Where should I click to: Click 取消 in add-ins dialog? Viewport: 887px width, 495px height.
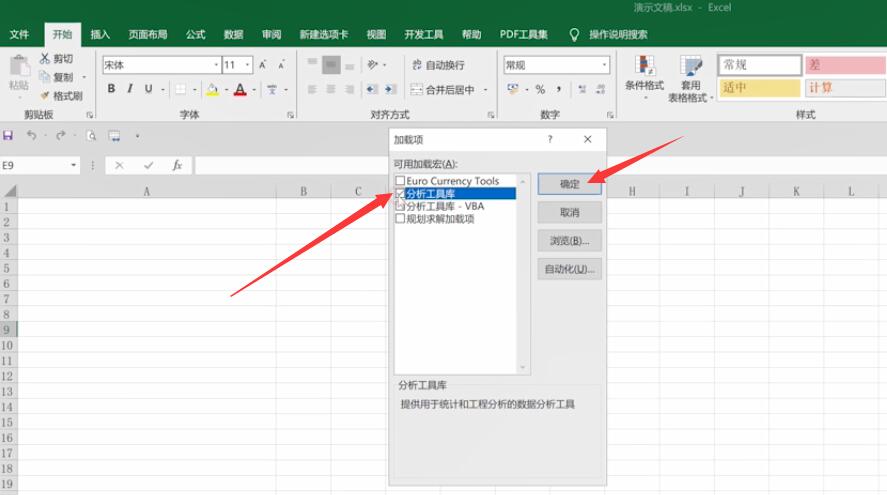point(569,213)
